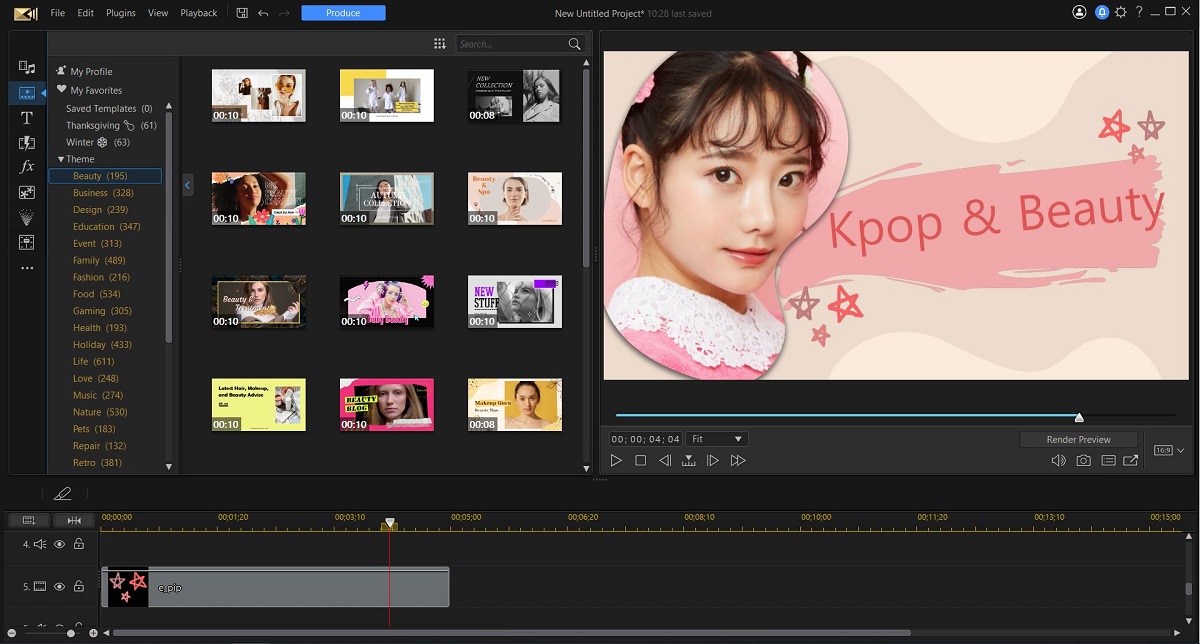
Task: Click the add tracks button in timeline
Action: tap(29, 520)
